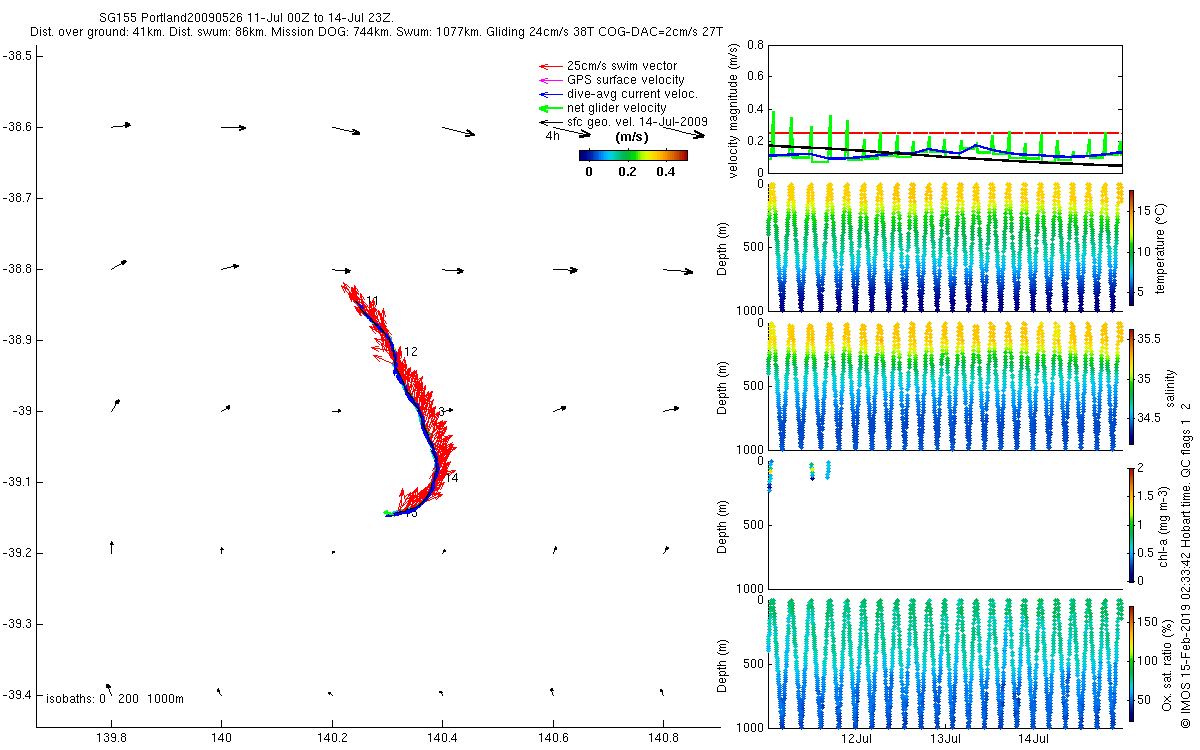The width and height of the screenshot is (1200, 750).
Task: Click the '(m/s)' colorbar title
Action: tap(632, 136)
